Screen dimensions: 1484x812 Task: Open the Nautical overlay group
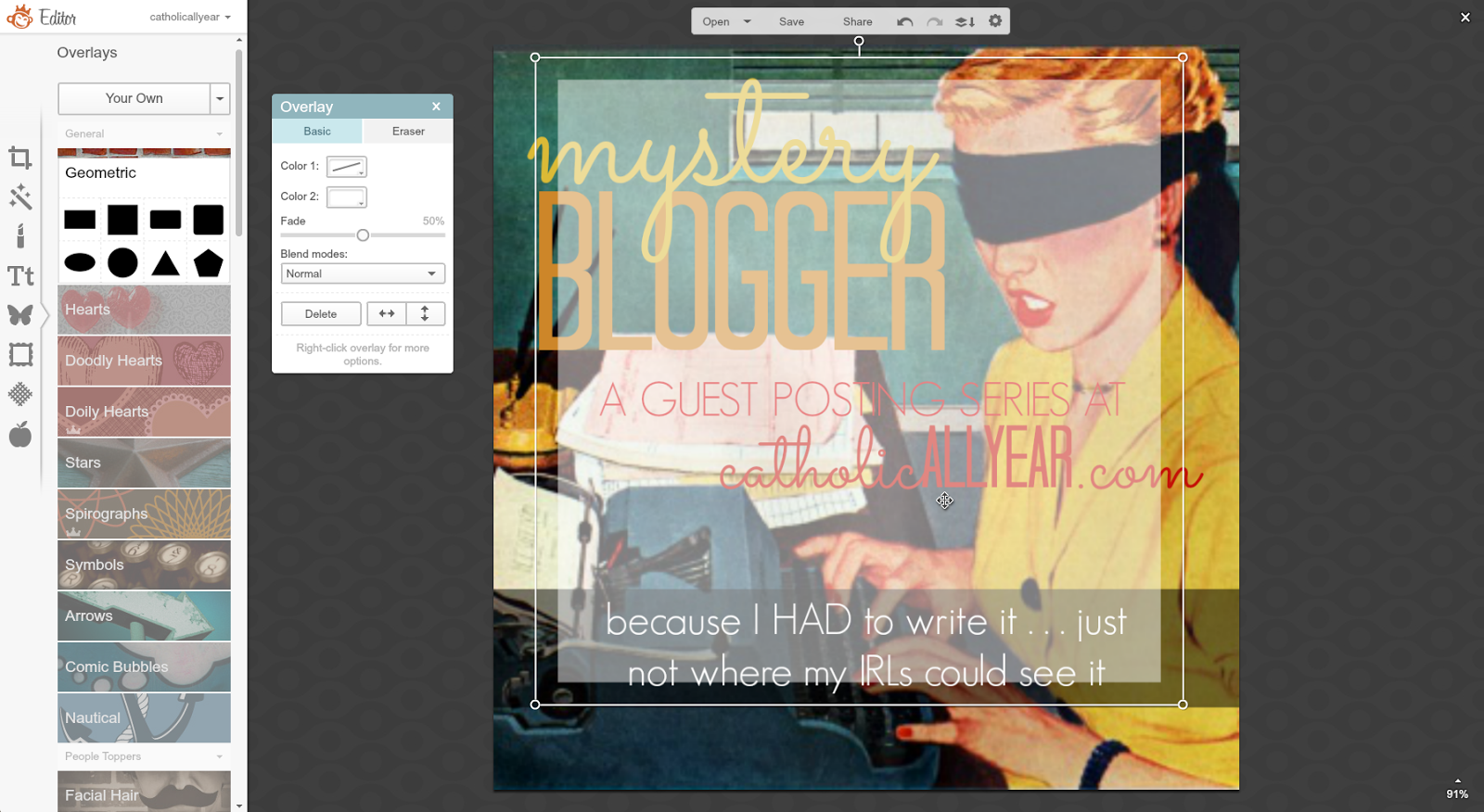pos(144,717)
